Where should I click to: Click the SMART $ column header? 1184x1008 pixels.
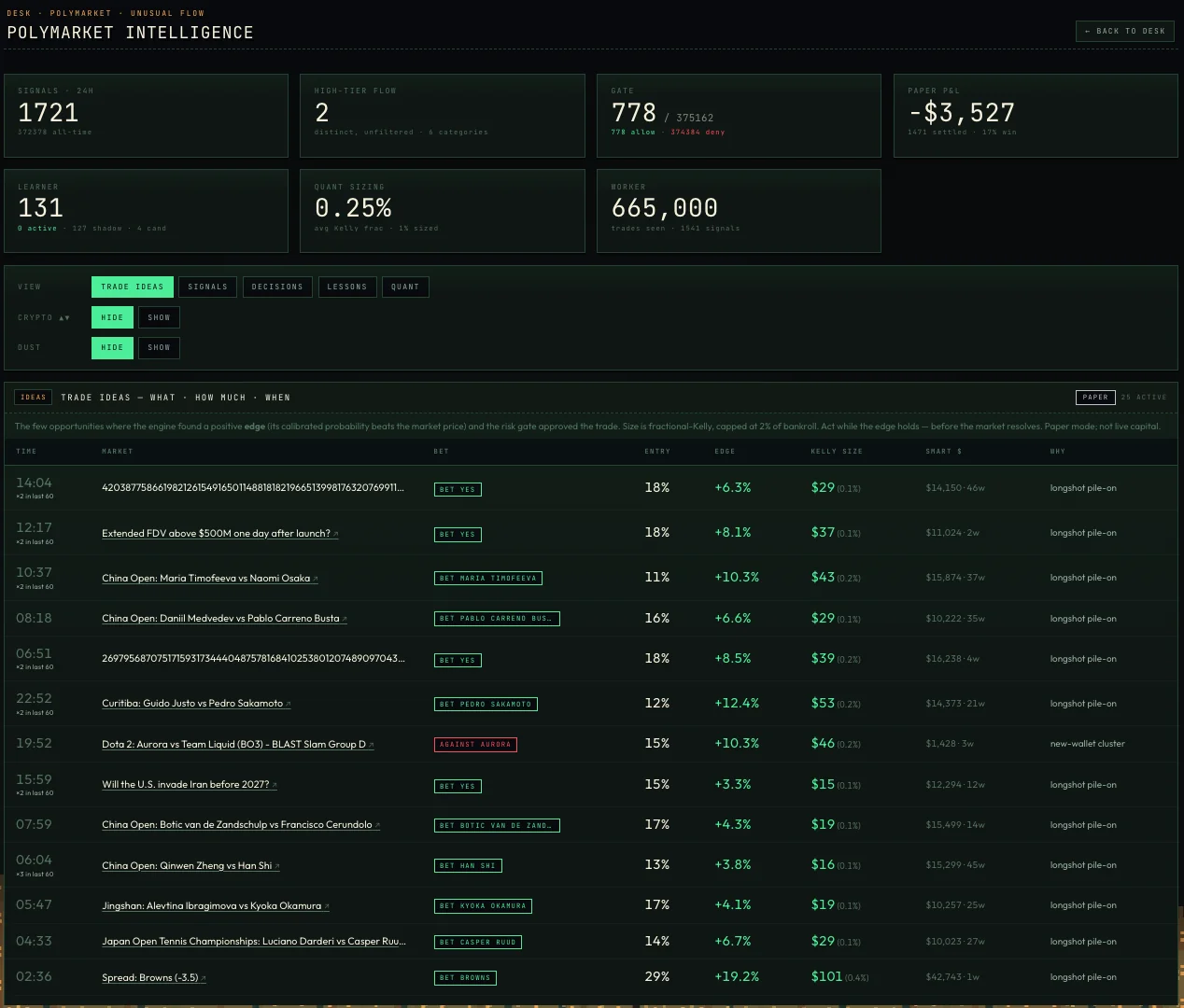coord(943,452)
